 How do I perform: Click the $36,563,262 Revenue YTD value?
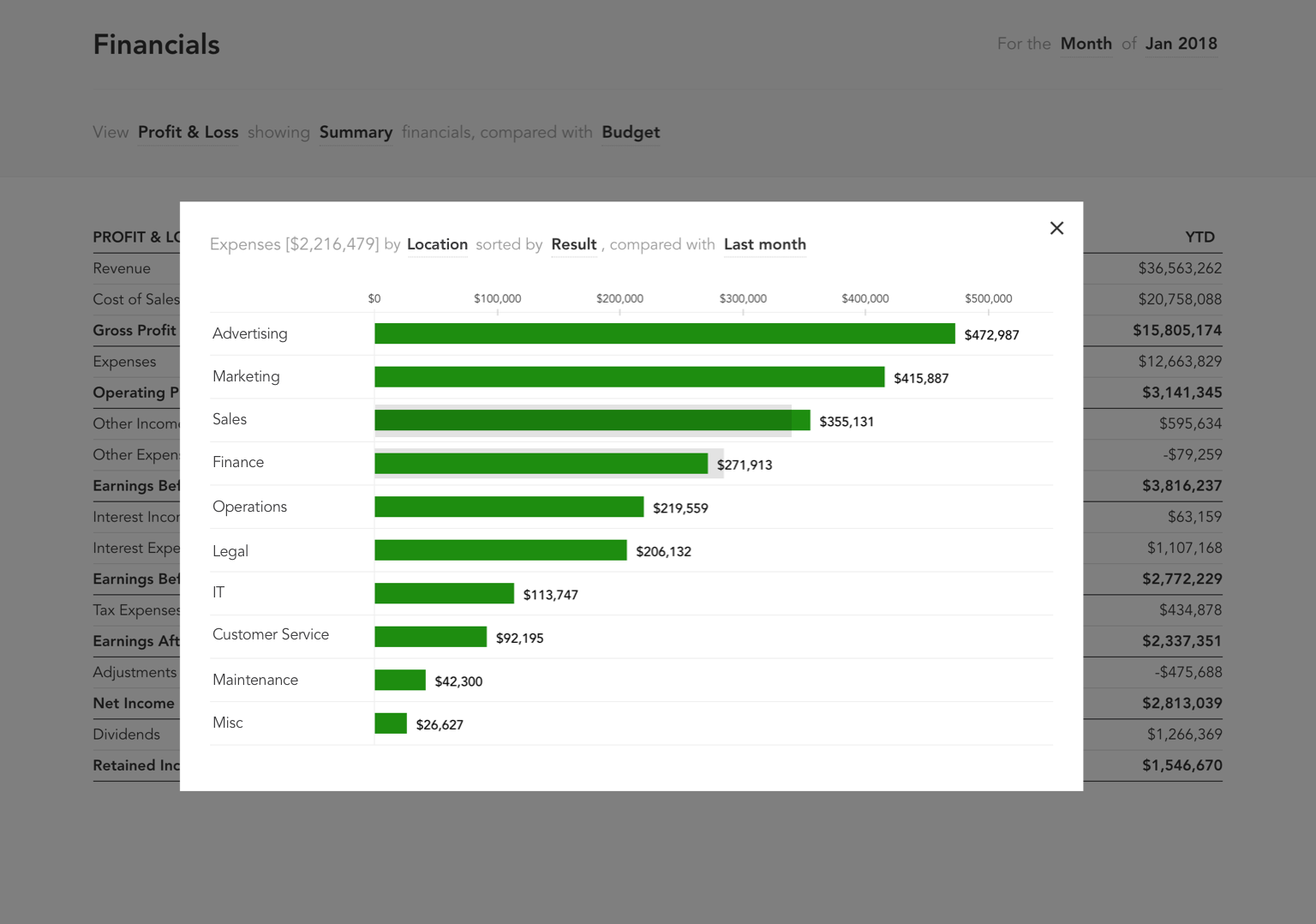1180,268
